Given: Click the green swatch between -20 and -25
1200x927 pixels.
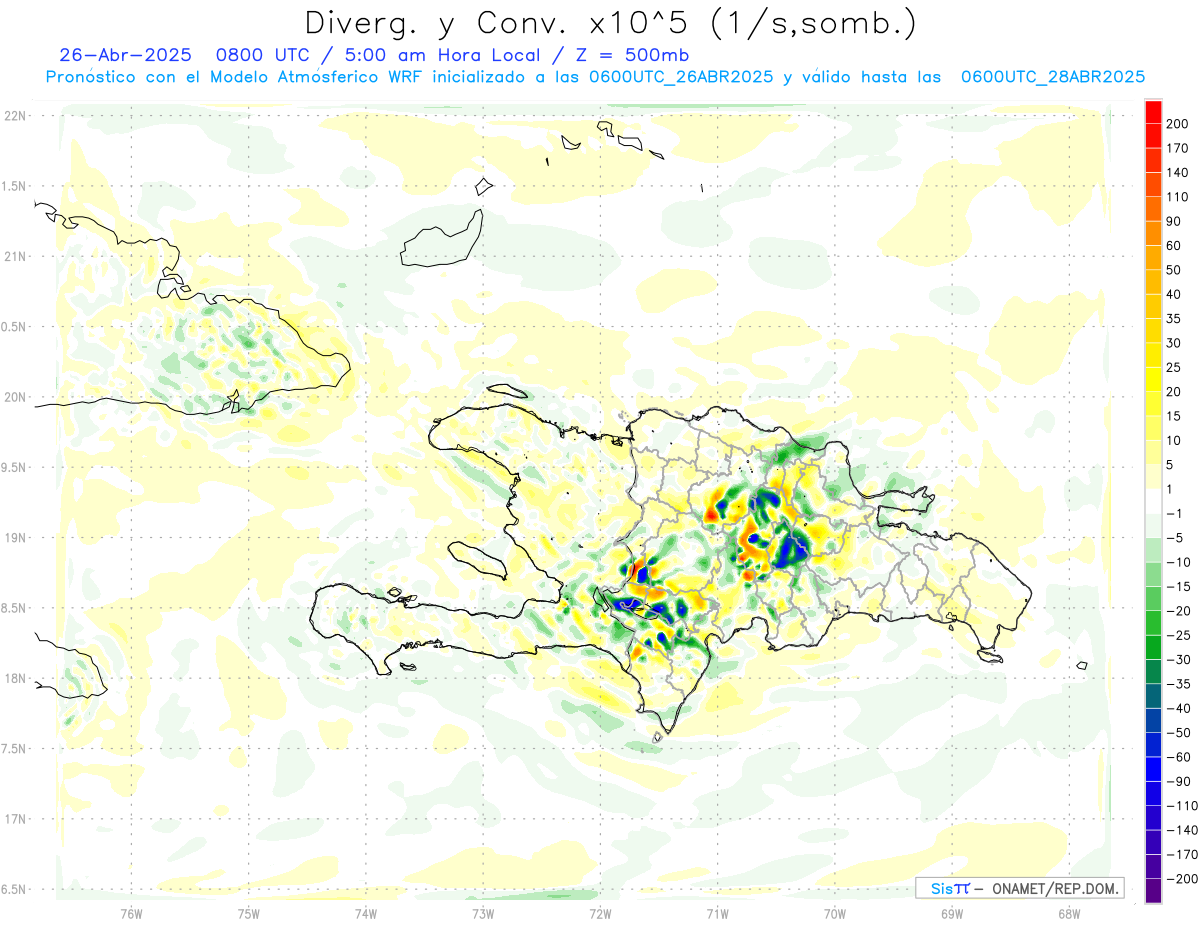Looking at the screenshot, I should tap(1153, 623).
